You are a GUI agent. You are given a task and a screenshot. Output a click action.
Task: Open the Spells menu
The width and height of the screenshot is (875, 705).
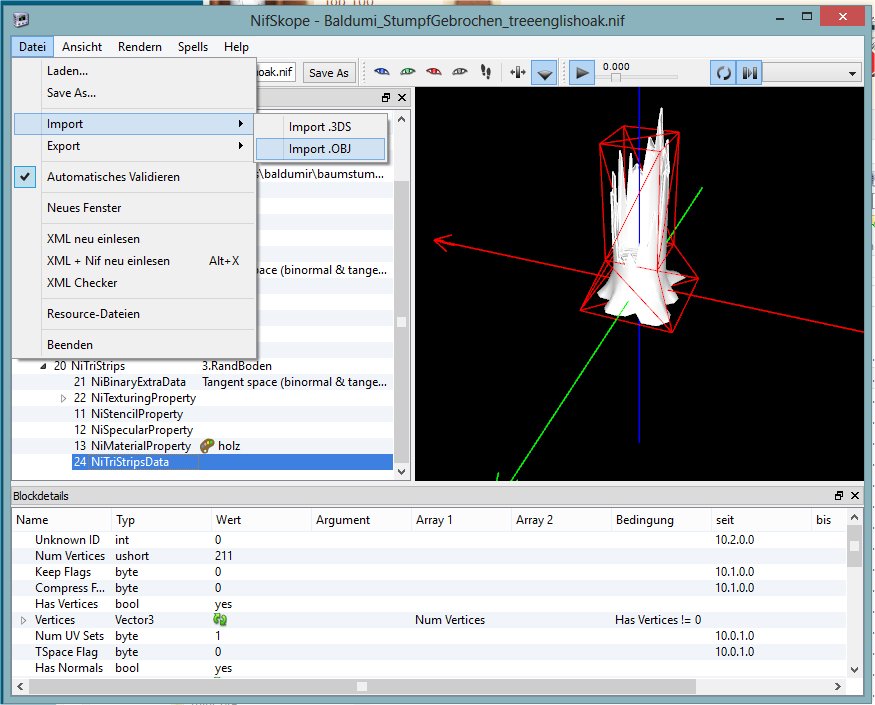tap(193, 47)
